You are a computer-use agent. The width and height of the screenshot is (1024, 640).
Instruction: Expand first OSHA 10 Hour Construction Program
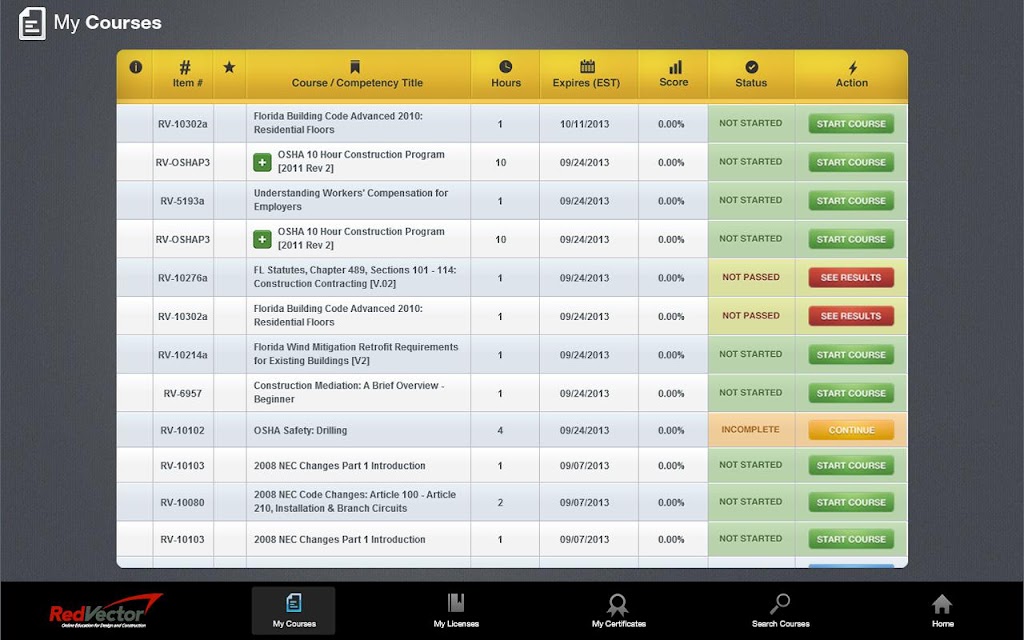(262, 162)
